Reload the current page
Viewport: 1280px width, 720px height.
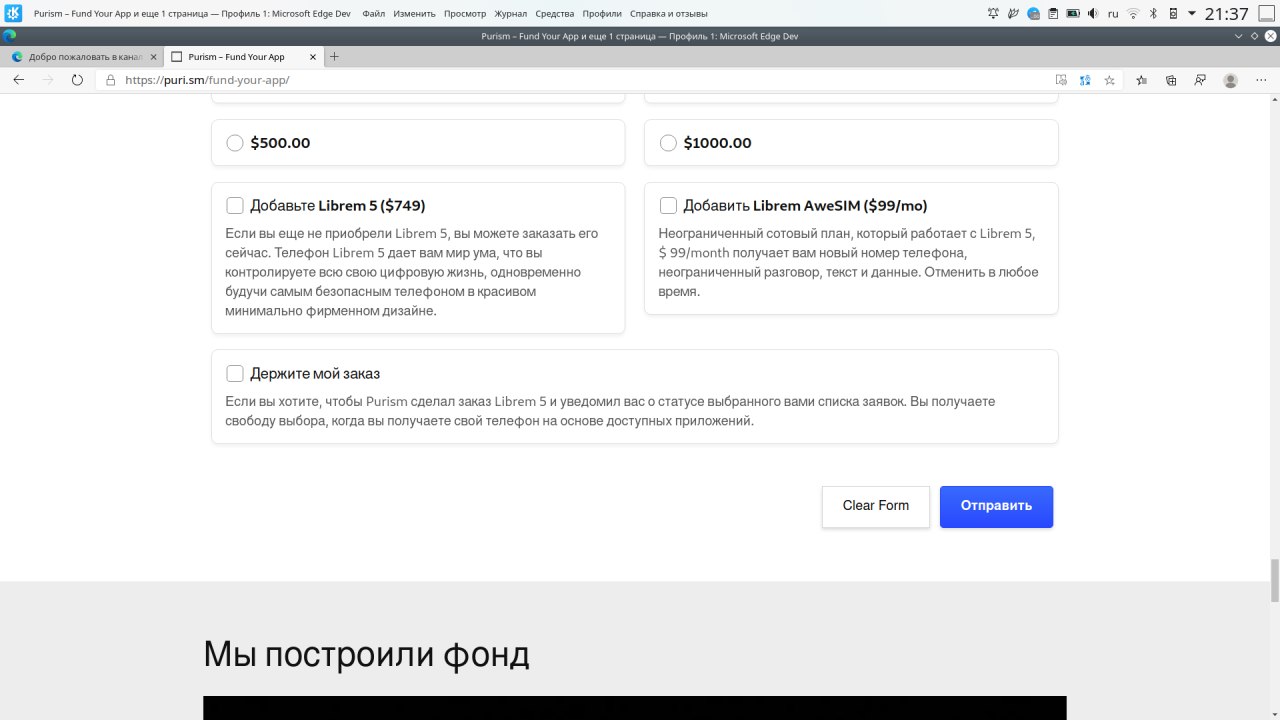click(x=77, y=80)
